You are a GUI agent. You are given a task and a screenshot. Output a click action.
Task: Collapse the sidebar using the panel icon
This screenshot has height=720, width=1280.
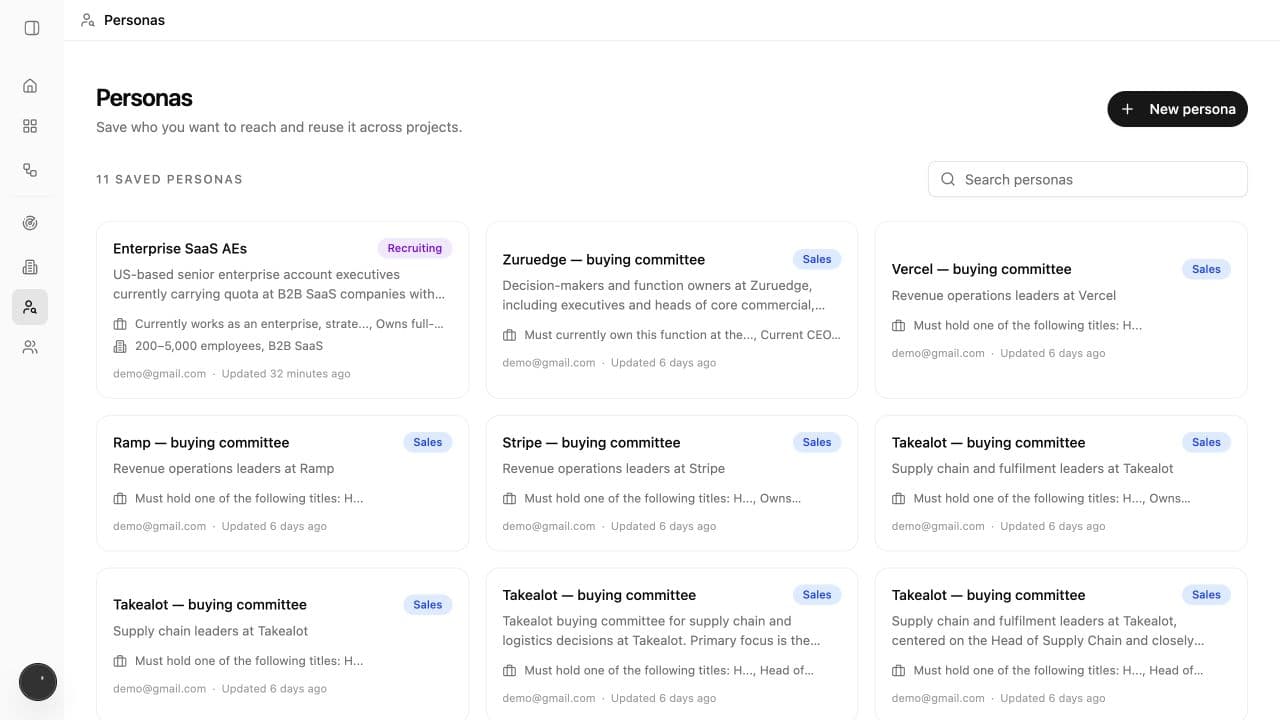[32, 28]
